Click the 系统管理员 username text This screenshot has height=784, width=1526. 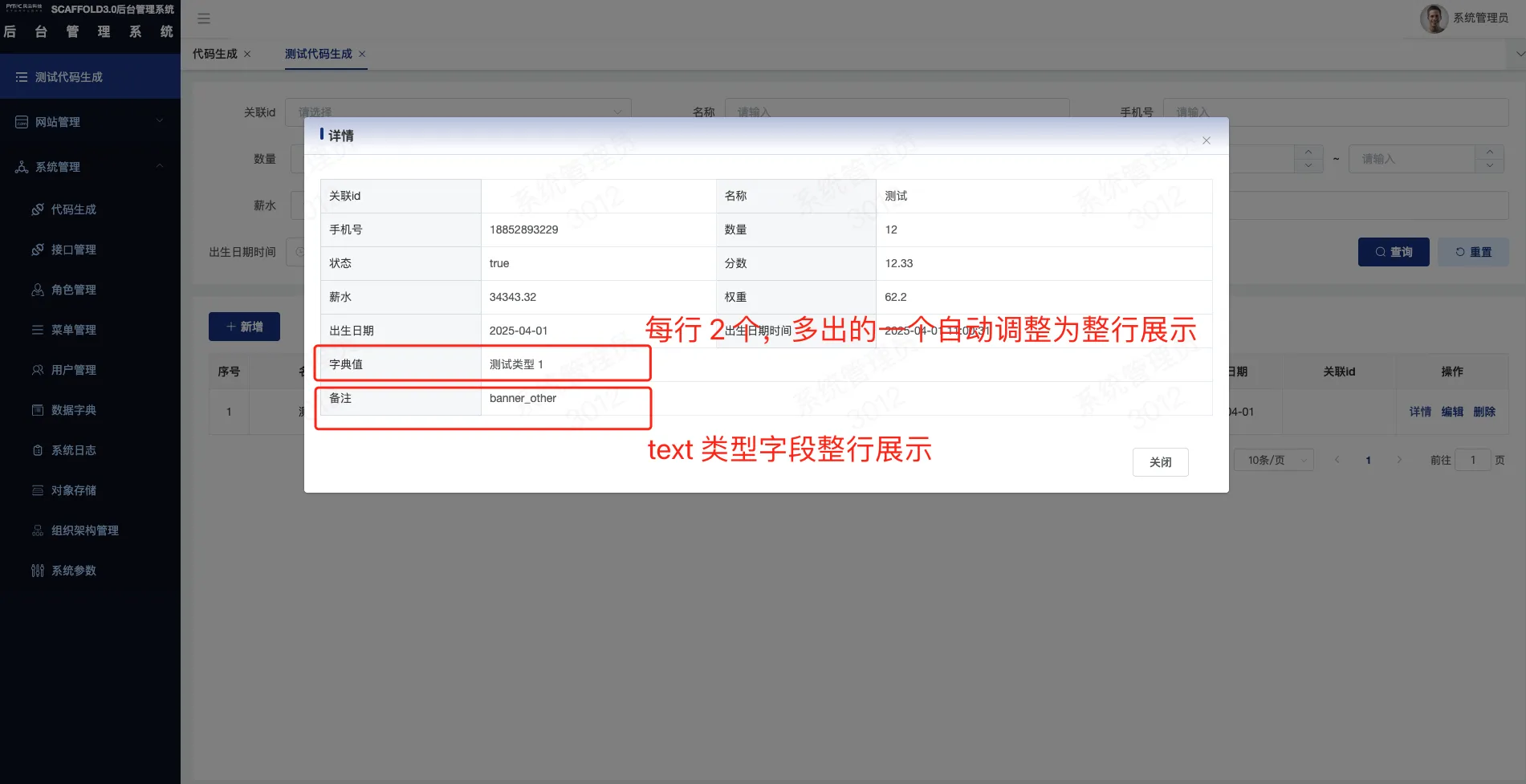[x=1480, y=18]
